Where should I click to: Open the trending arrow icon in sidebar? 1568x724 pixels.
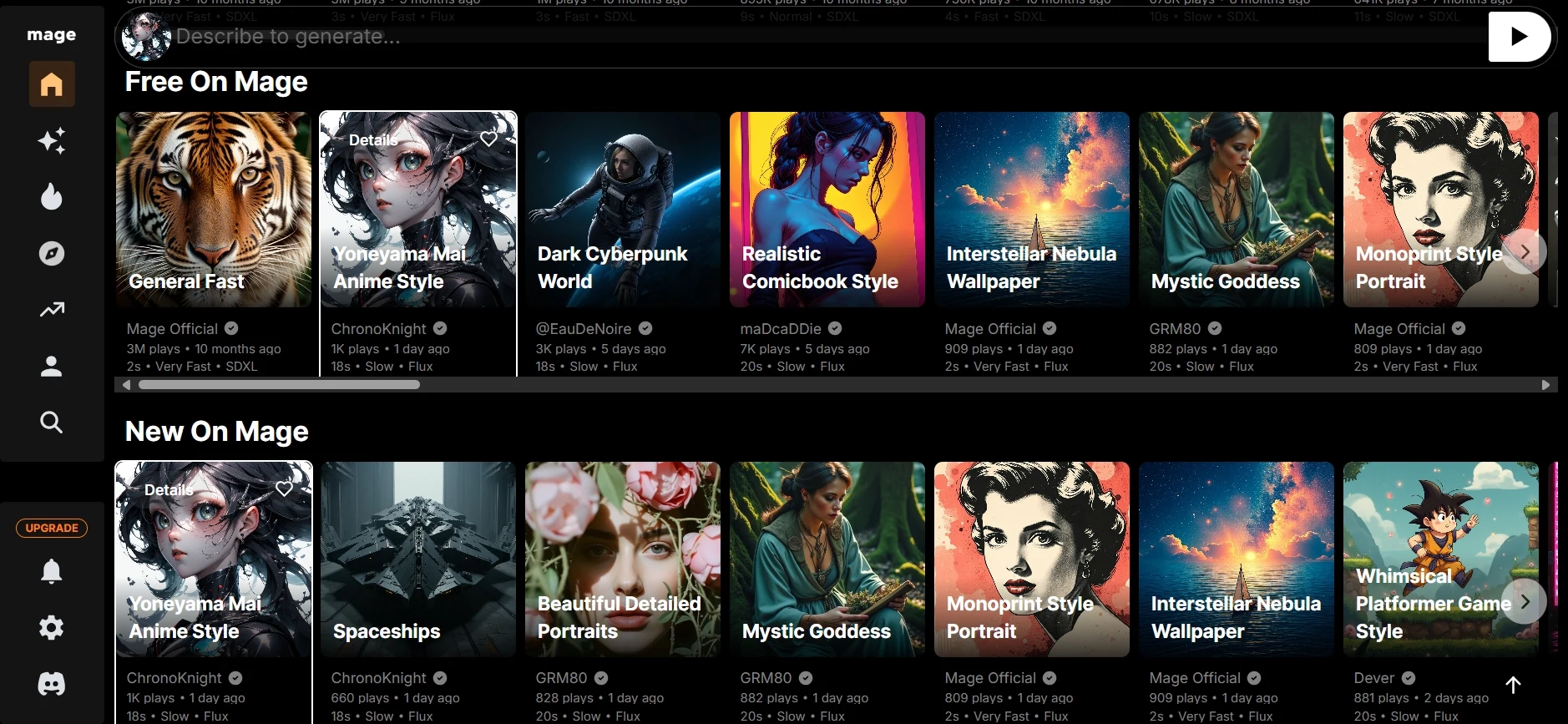pos(52,310)
